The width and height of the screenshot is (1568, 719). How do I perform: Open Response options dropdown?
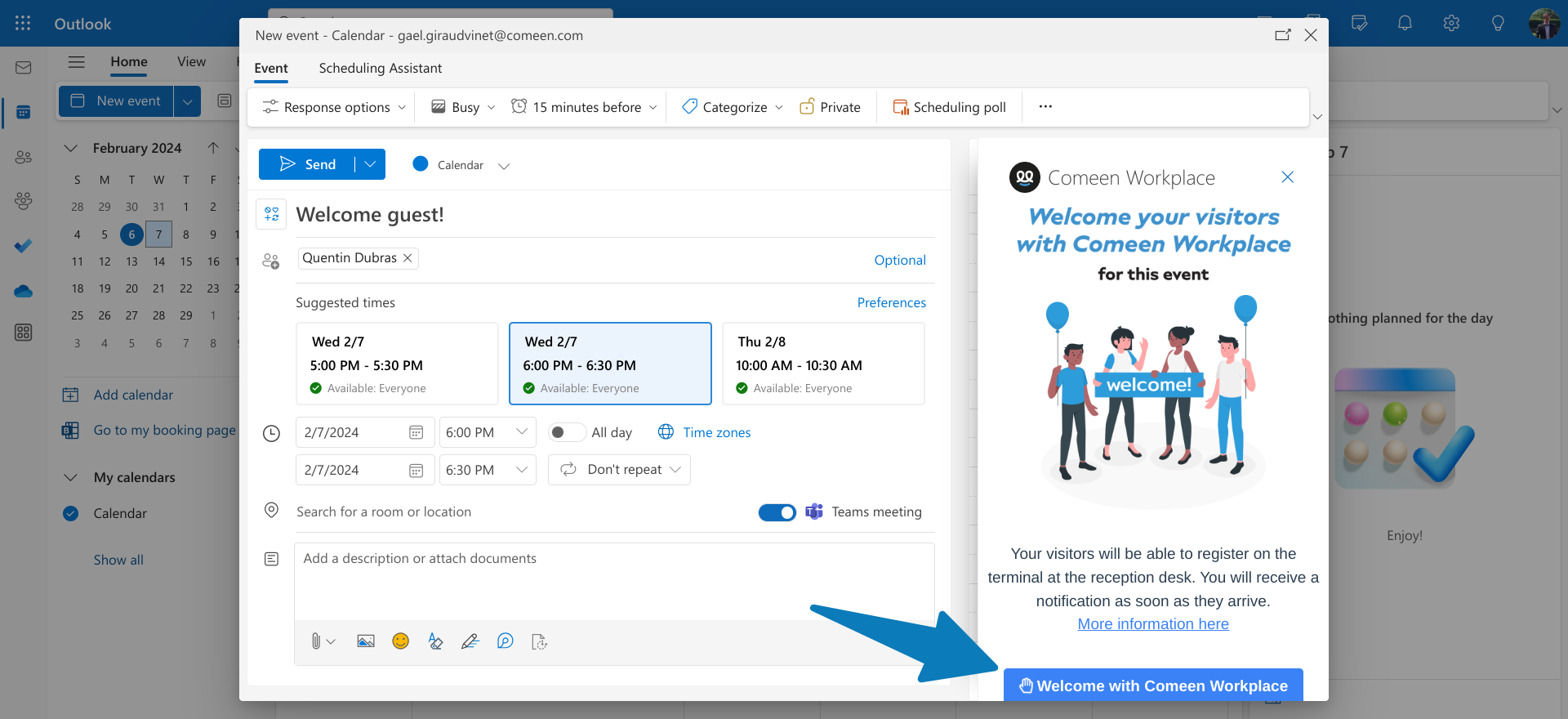pos(334,107)
